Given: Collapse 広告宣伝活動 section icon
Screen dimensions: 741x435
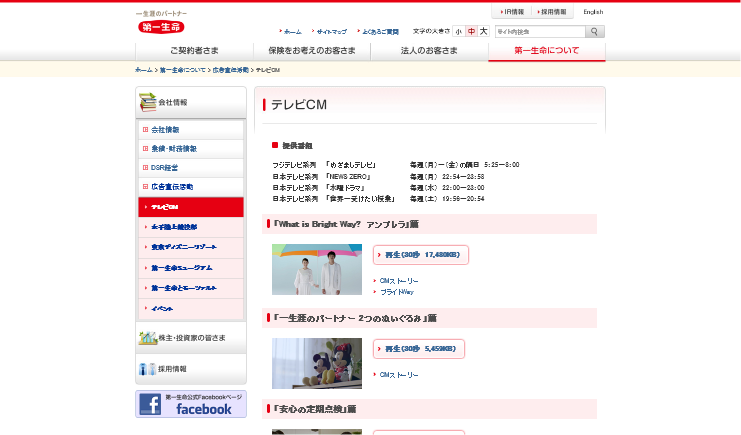Looking at the screenshot, I should pyautogui.click(x=146, y=187).
